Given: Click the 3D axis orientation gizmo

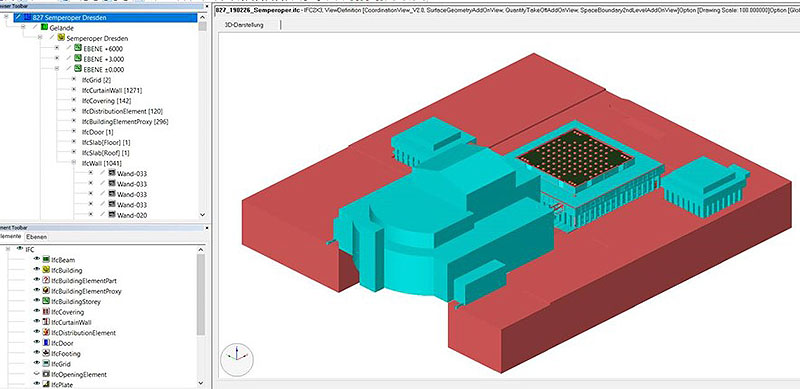Looking at the screenshot, I should [x=237, y=359].
